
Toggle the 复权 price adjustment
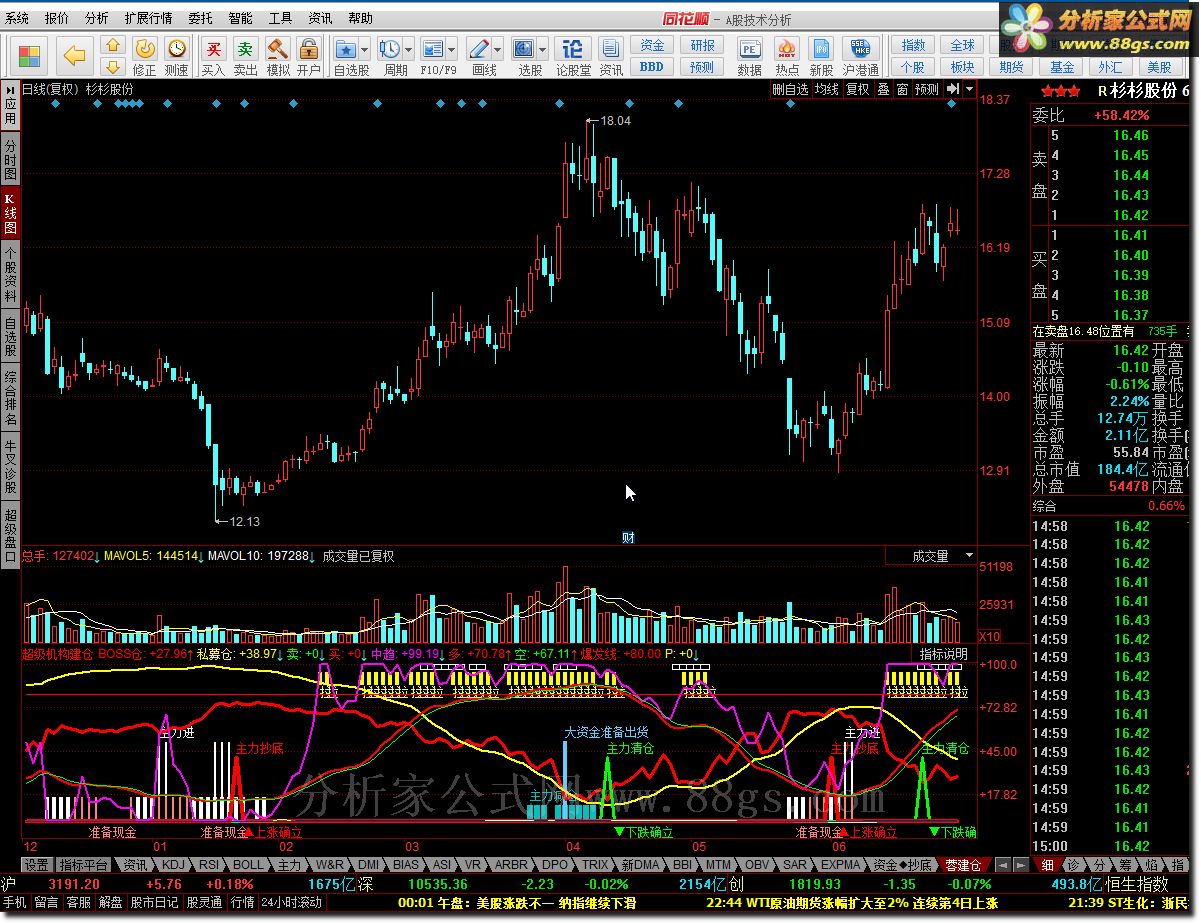[858, 89]
